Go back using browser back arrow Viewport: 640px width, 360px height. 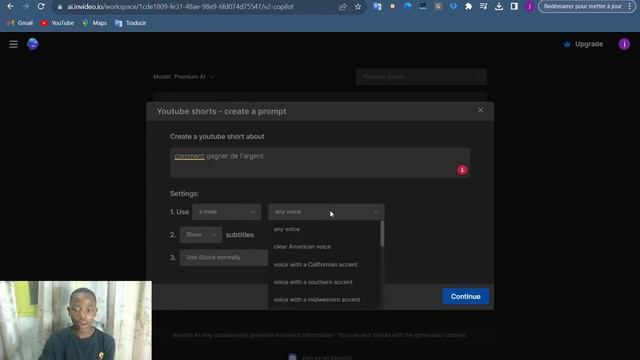11,7
